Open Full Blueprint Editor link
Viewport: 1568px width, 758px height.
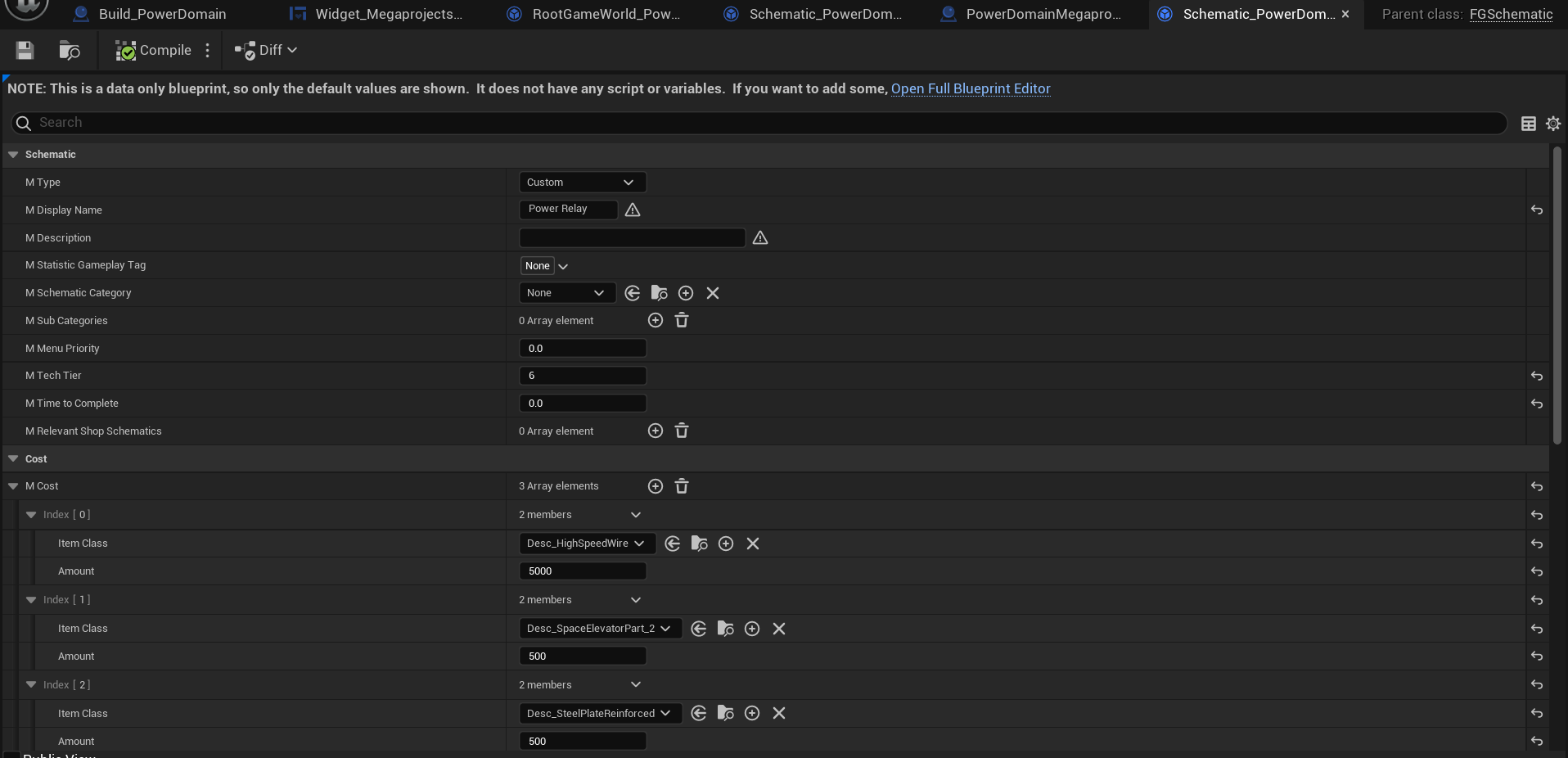point(971,88)
